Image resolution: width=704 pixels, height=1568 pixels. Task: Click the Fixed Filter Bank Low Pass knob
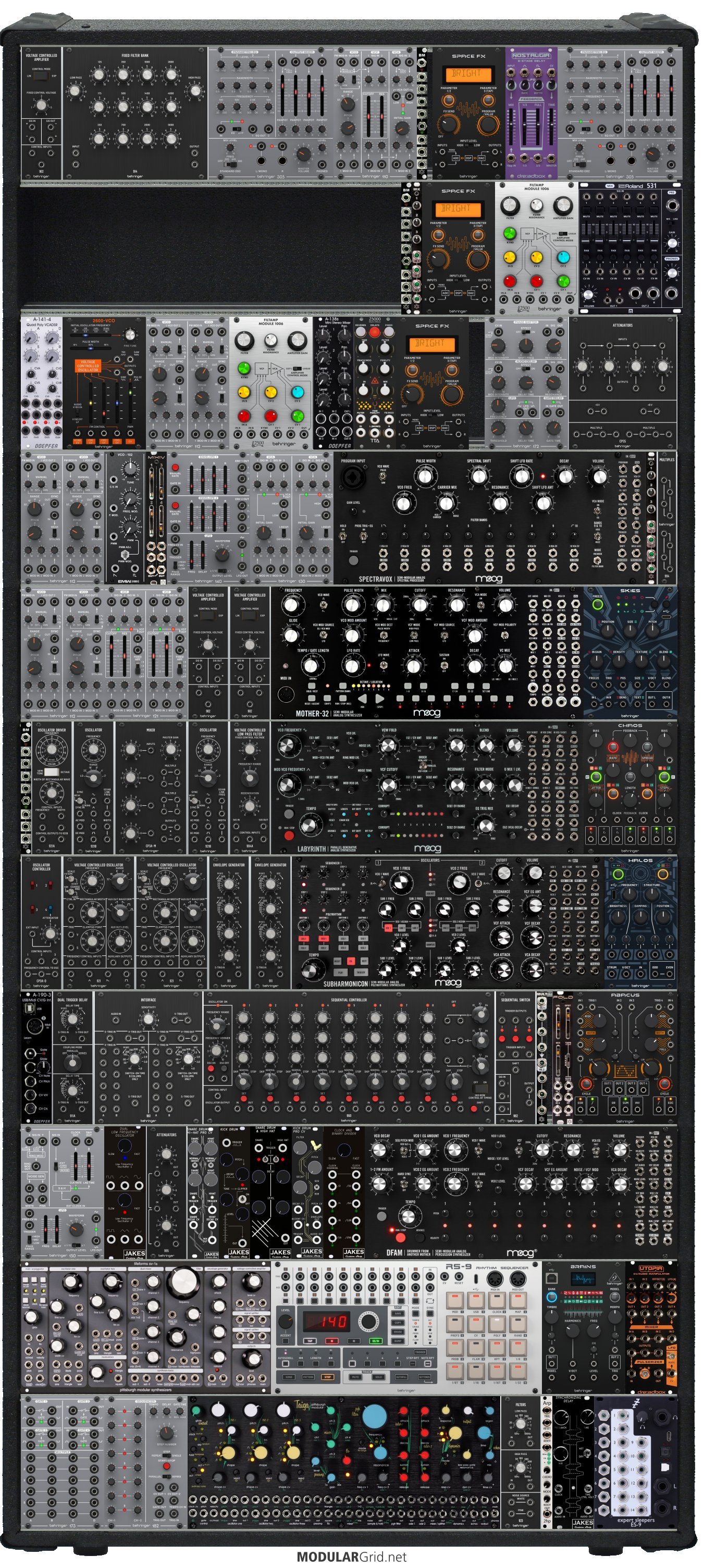tap(75, 91)
